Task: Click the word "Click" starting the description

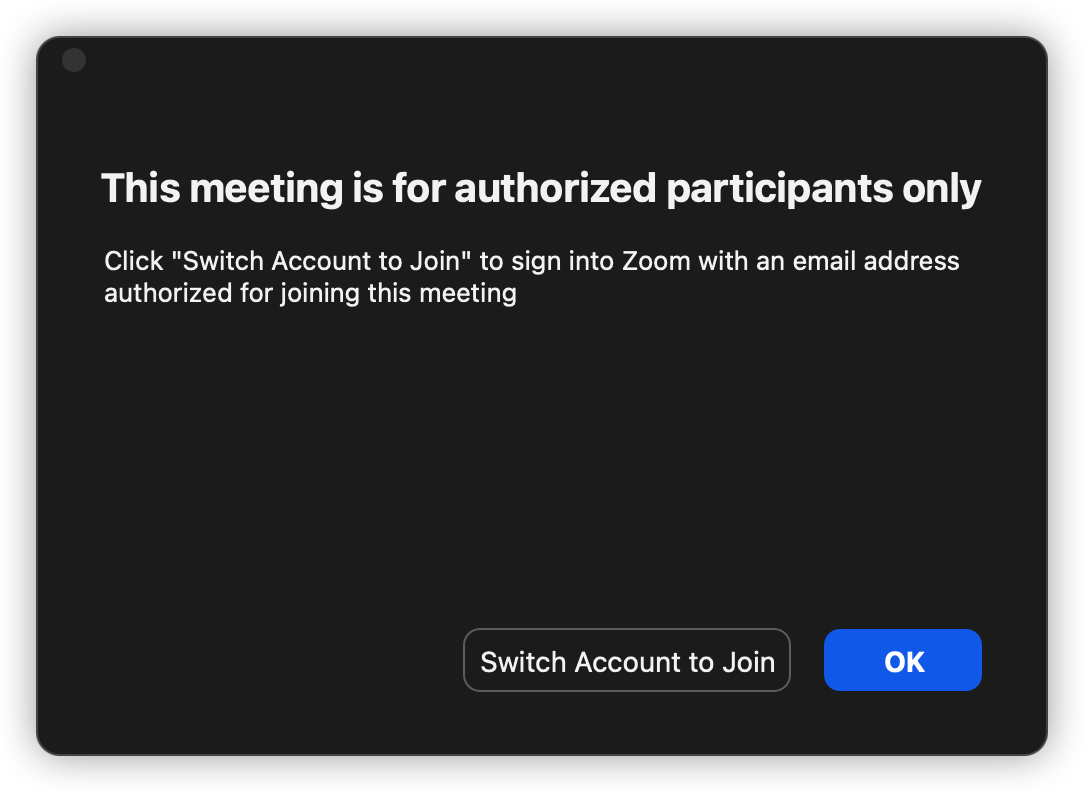Action: 133,262
